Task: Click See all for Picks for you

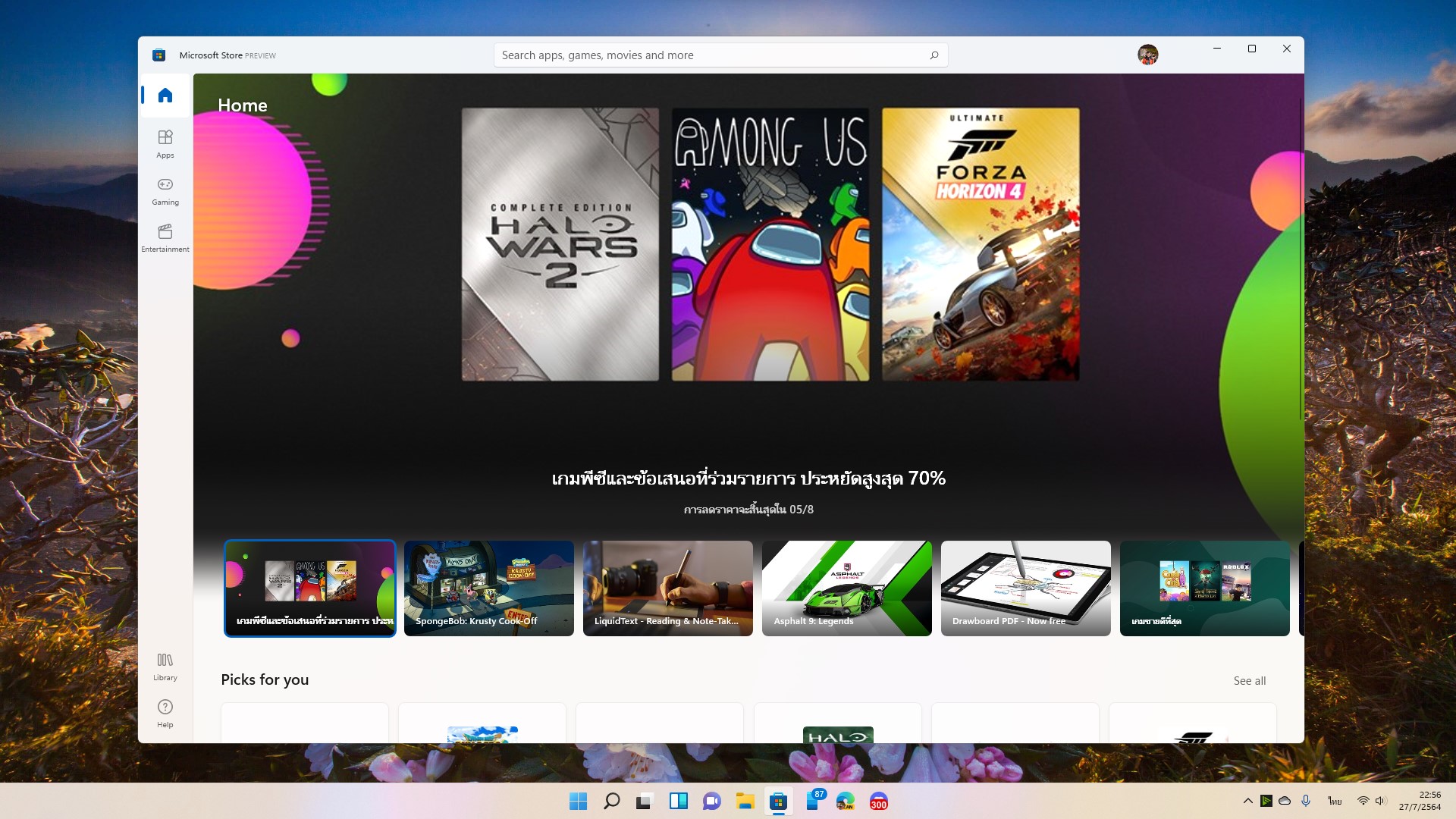Action: click(x=1249, y=681)
